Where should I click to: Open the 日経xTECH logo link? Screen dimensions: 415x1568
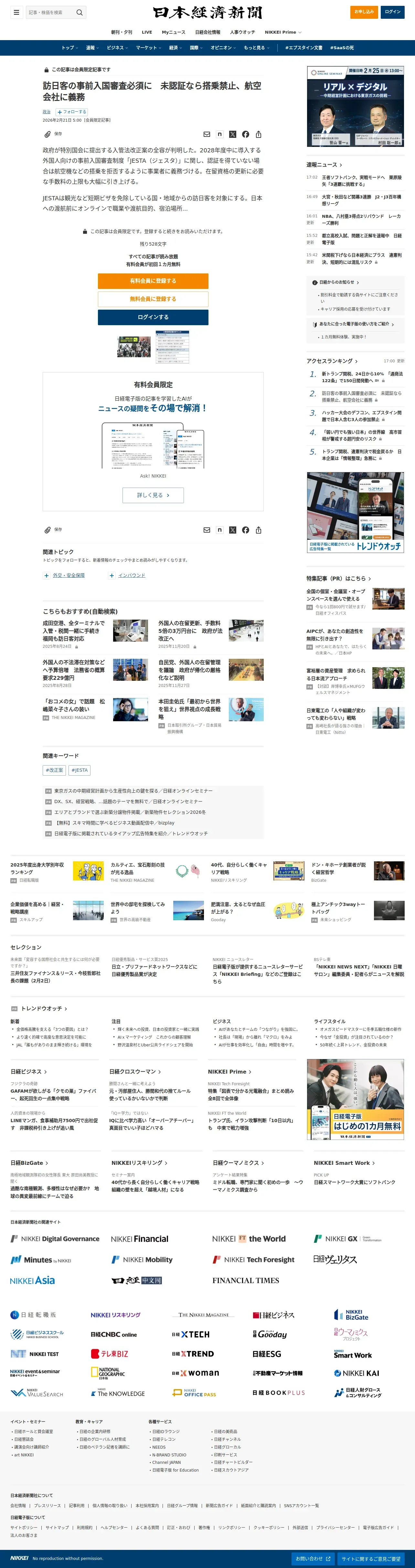click(191, 1334)
